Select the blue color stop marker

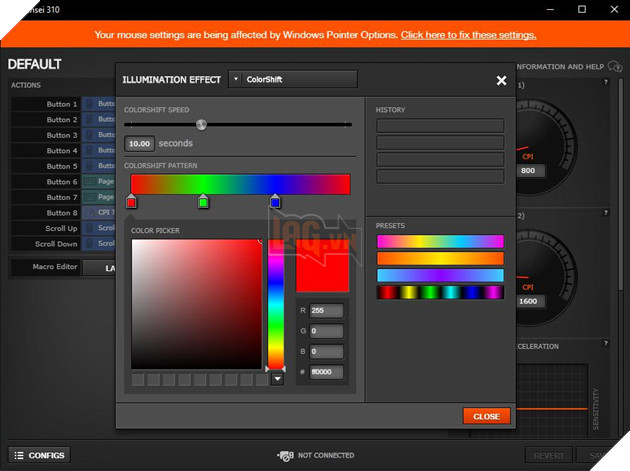(275, 203)
